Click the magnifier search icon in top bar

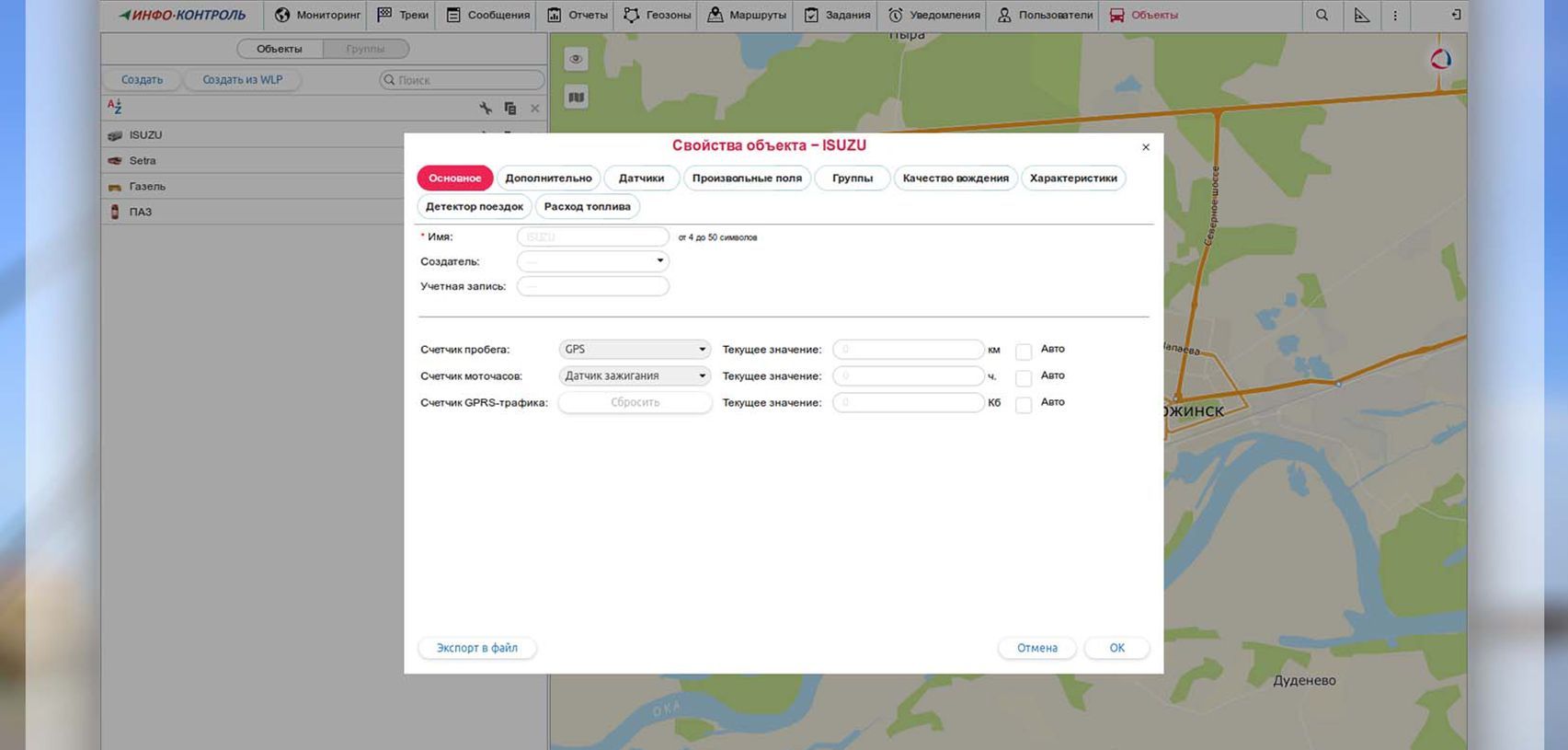1322,15
